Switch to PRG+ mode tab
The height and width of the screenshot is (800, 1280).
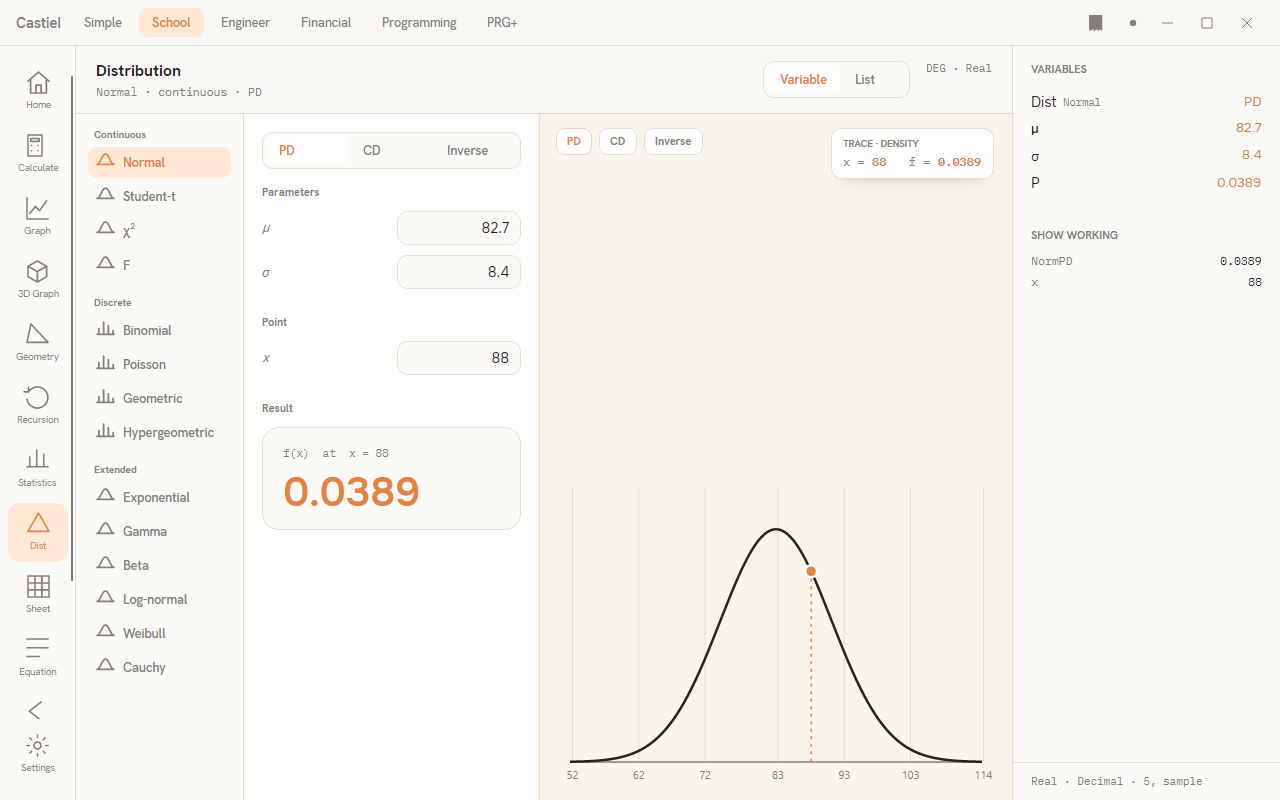pos(502,22)
